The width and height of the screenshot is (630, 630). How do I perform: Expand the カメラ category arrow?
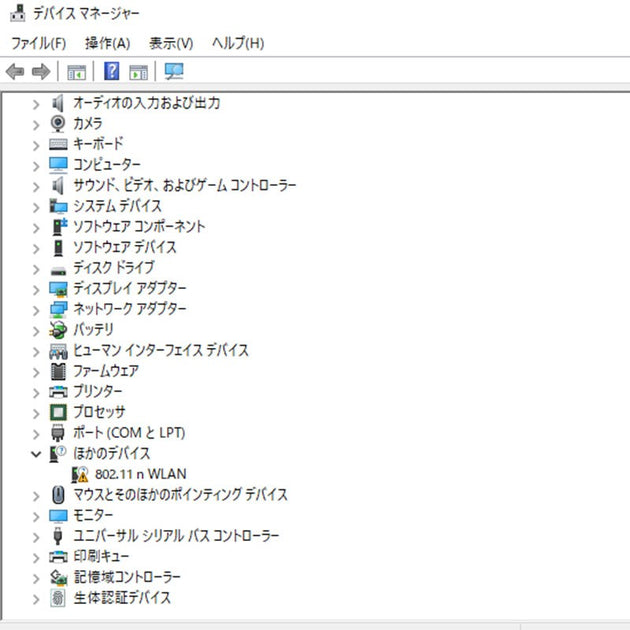click(x=36, y=125)
